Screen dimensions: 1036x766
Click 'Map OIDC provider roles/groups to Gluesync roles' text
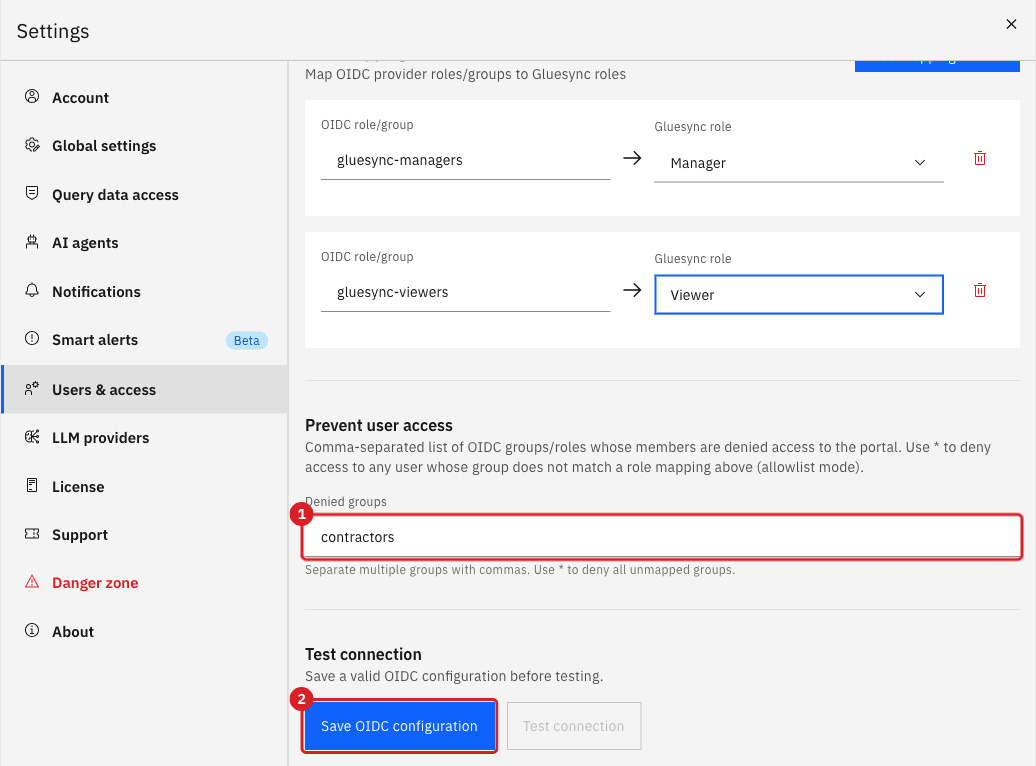tap(465, 74)
